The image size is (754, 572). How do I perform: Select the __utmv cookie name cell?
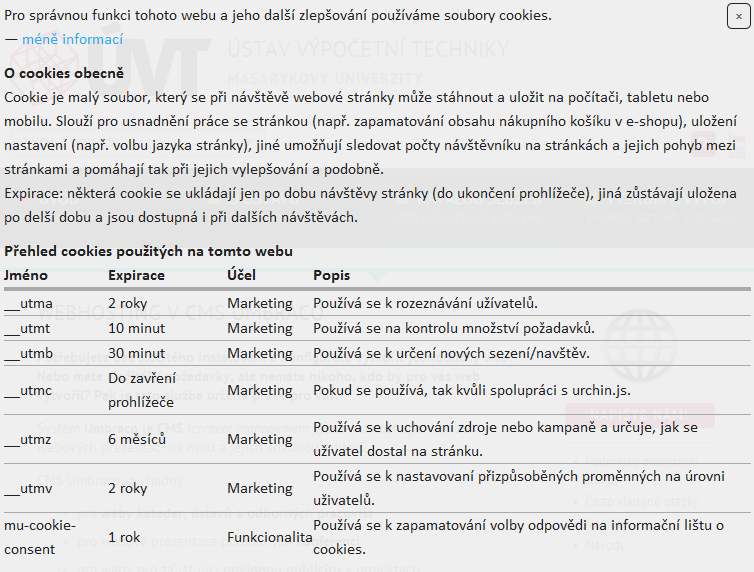tap(27, 488)
